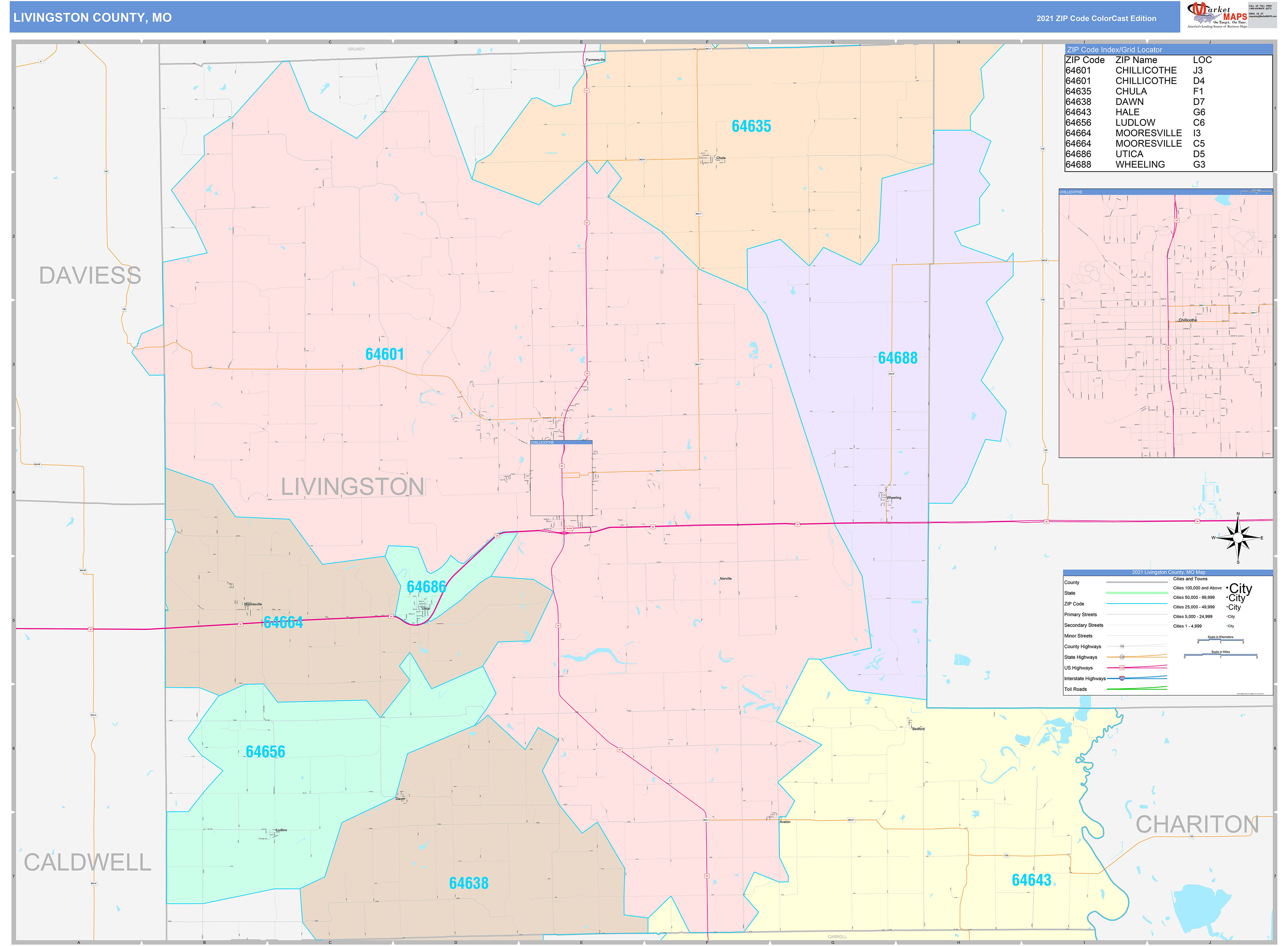Click the 64664 ZIP label on the map
Viewport: 1288px width, 946px height.
click(283, 623)
